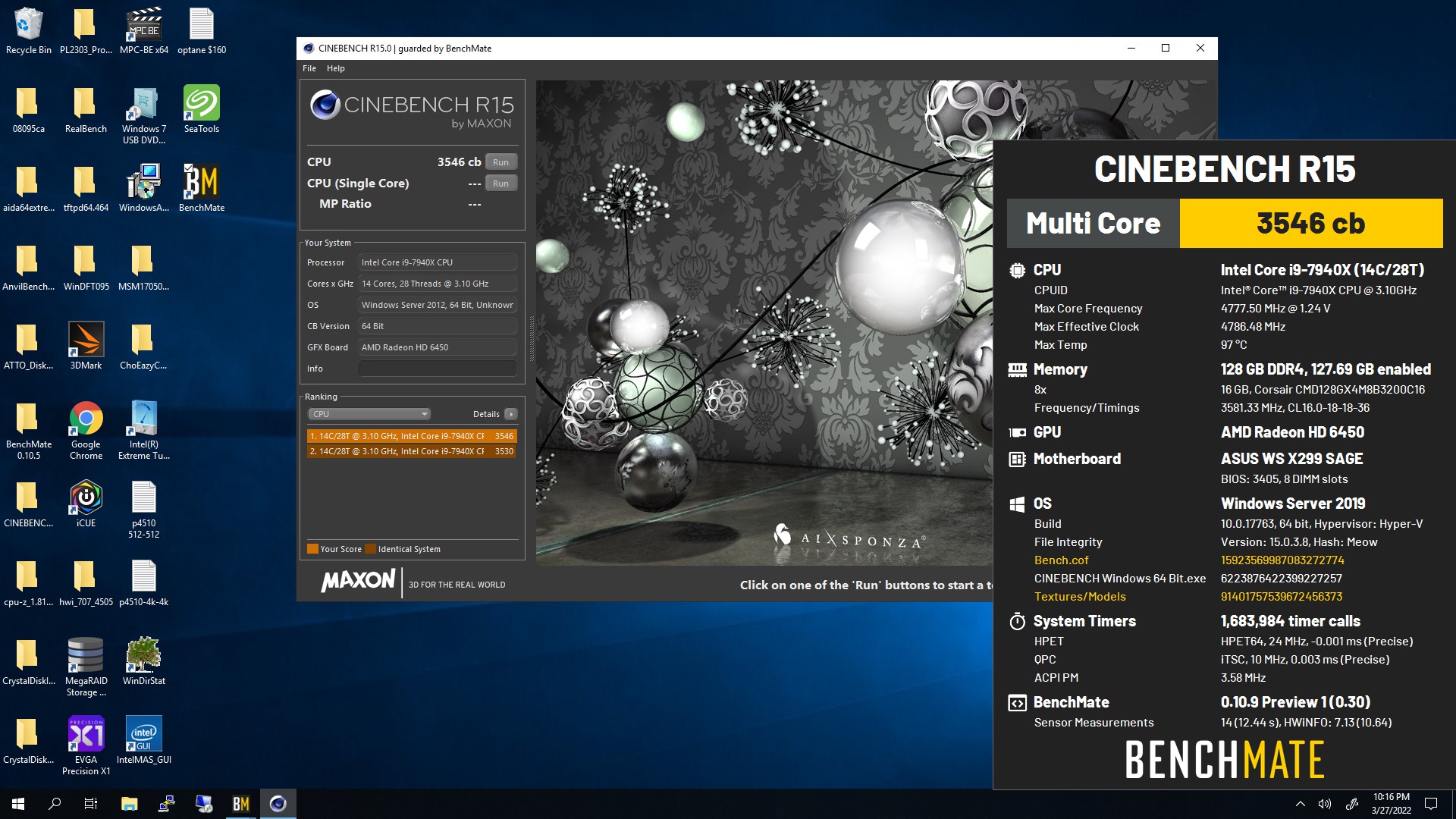
Task: Open Task View on taskbar
Action: tap(91, 804)
